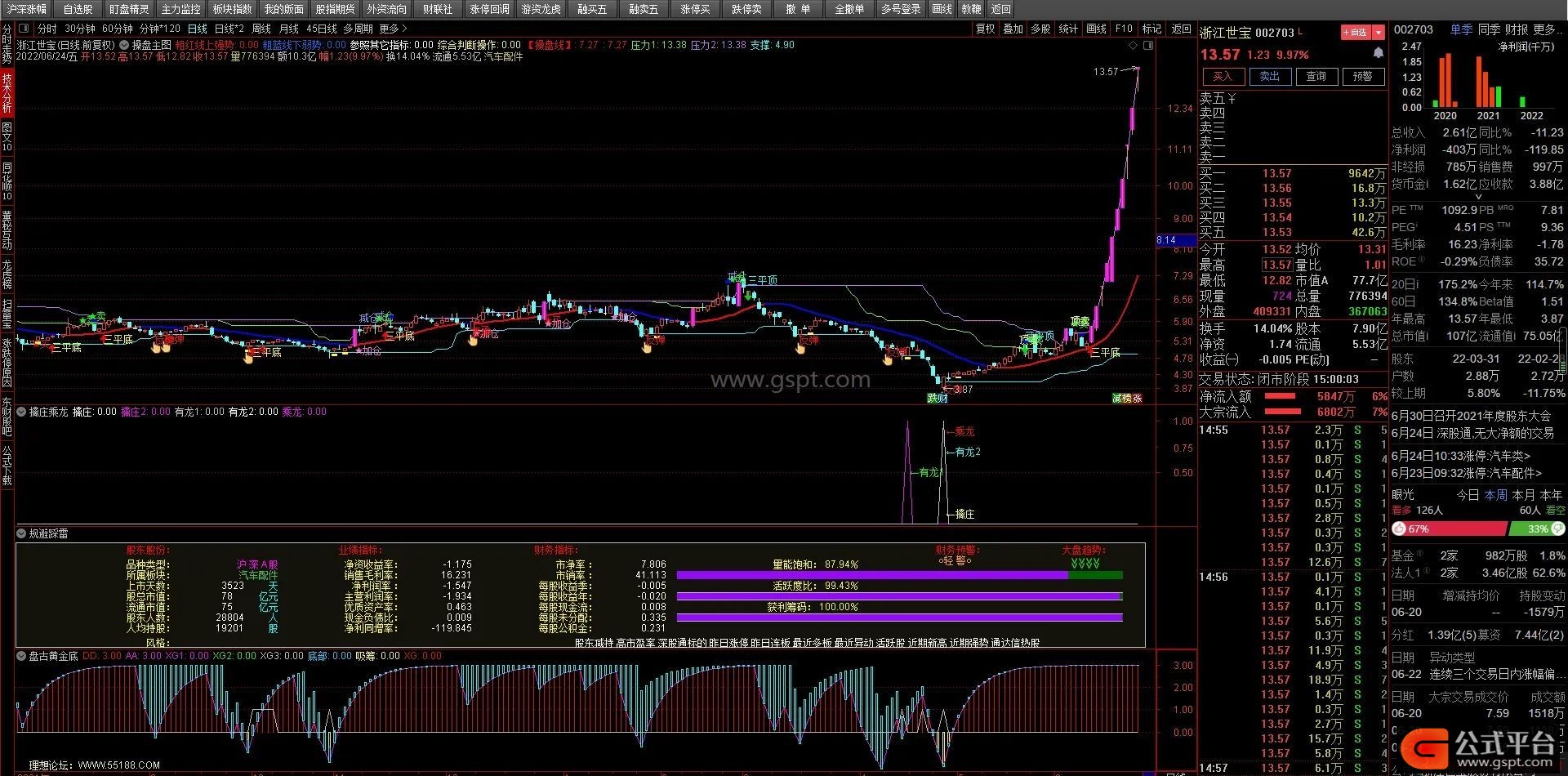Select 今日 in 眼光 sentiment period

pyautogui.click(x=1468, y=495)
